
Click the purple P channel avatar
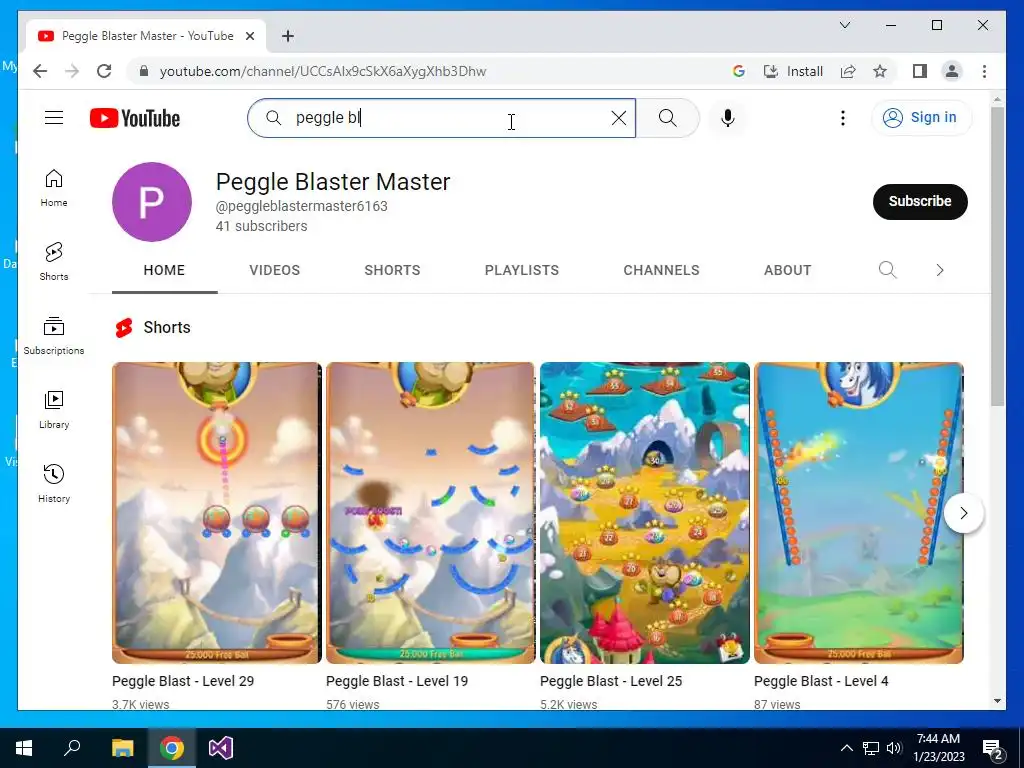pyautogui.click(x=152, y=202)
